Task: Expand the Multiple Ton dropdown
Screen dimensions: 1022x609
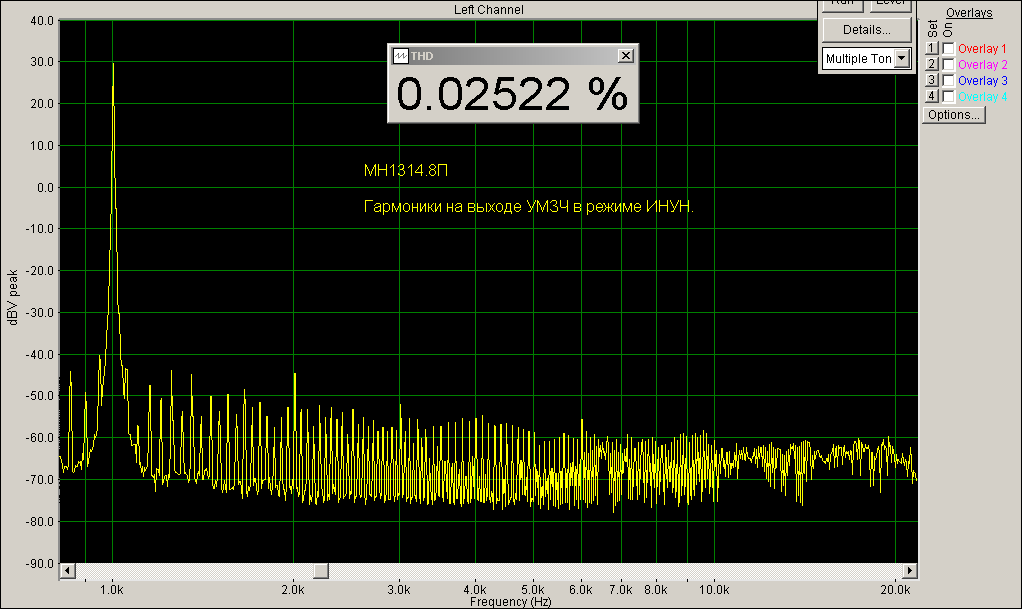Action: pos(903,59)
